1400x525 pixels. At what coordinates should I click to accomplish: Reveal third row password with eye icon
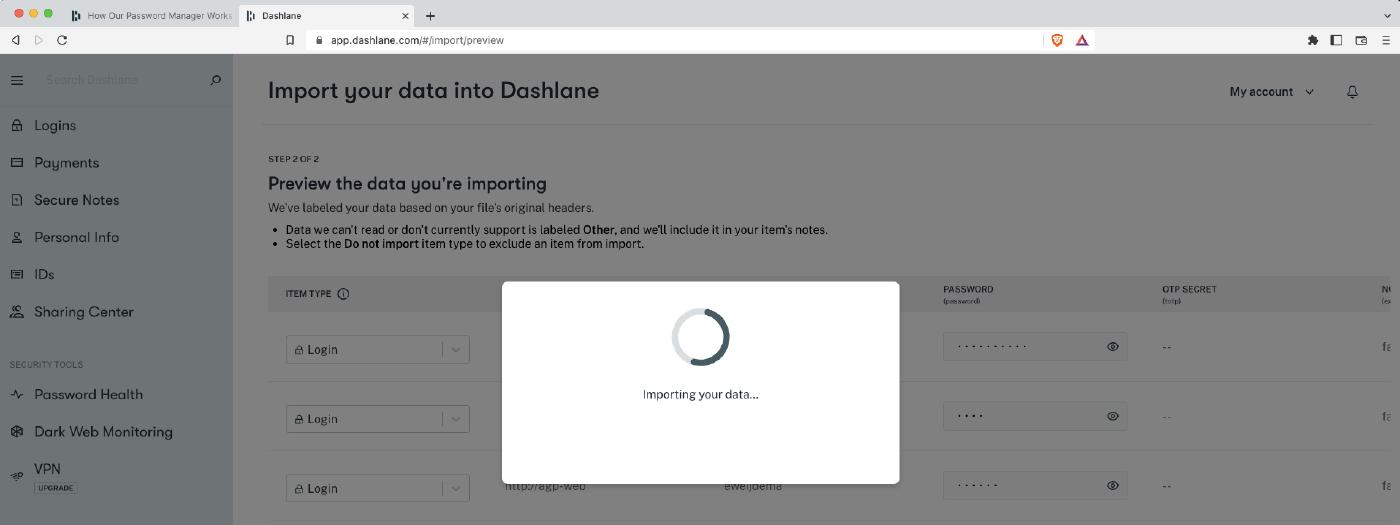(x=1112, y=486)
